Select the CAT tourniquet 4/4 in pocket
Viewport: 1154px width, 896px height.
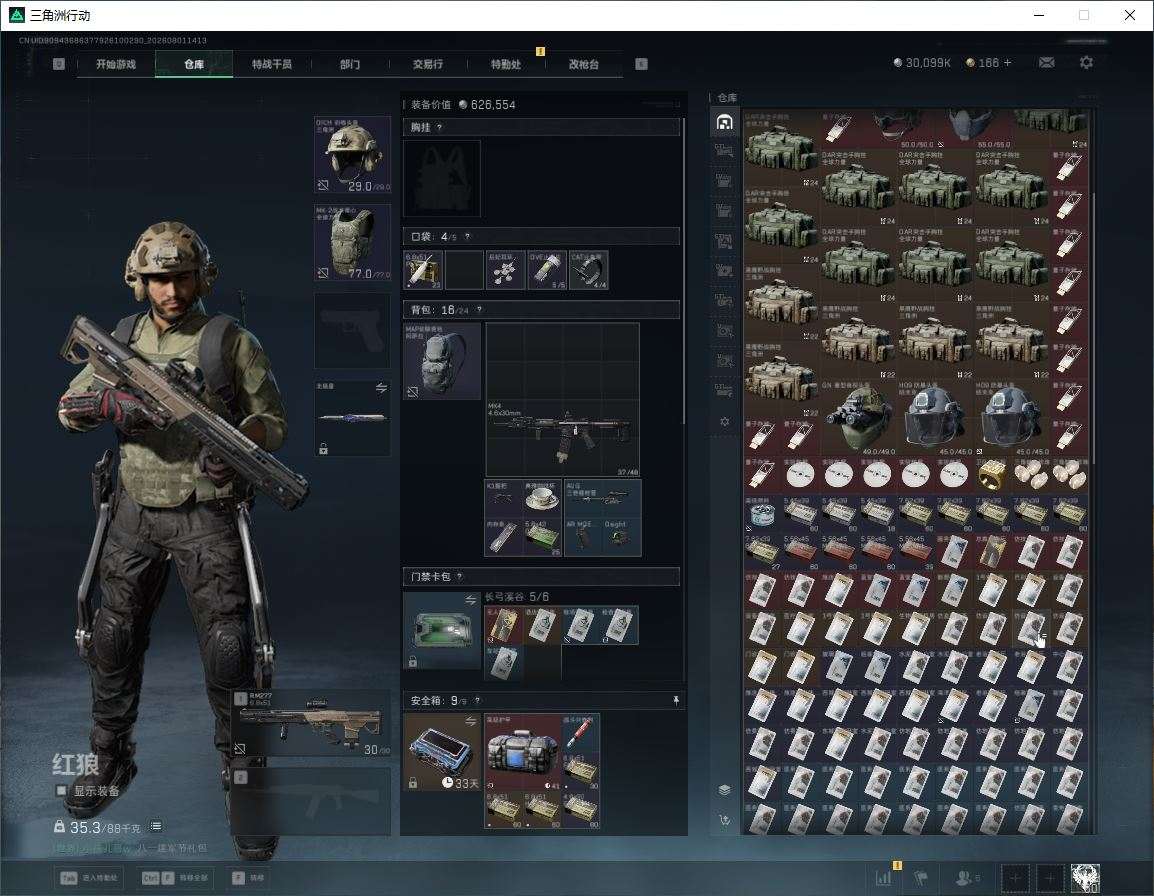pyautogui.click(x=589, y=270)
